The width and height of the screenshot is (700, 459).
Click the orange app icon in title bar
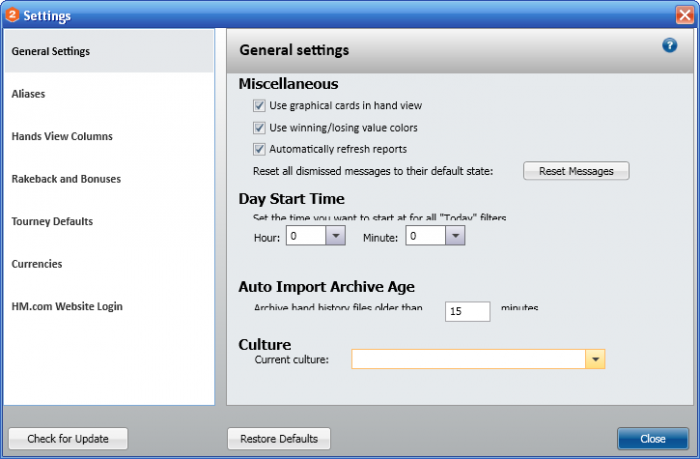click(x=12, y=15)
